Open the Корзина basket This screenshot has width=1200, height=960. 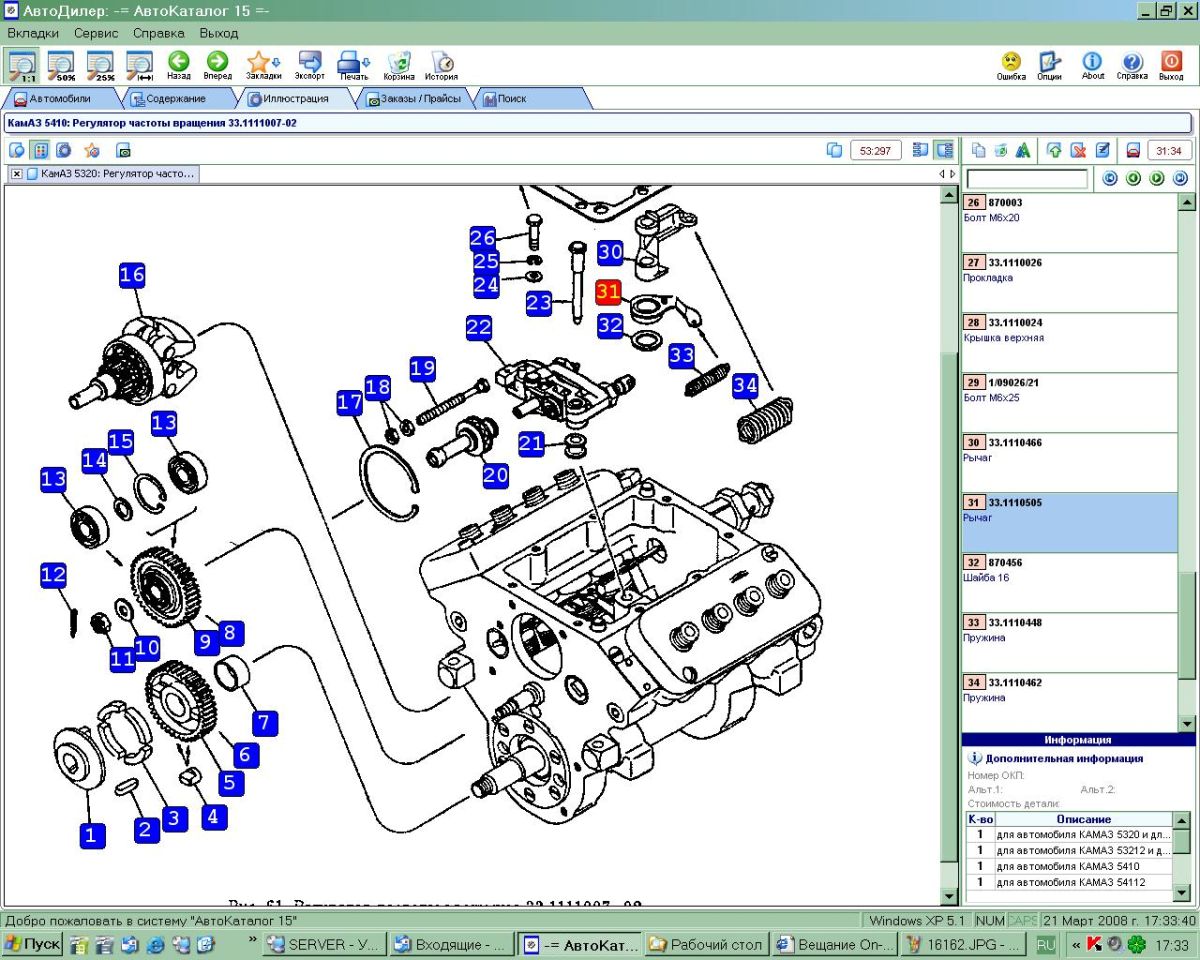coord(399,65)
